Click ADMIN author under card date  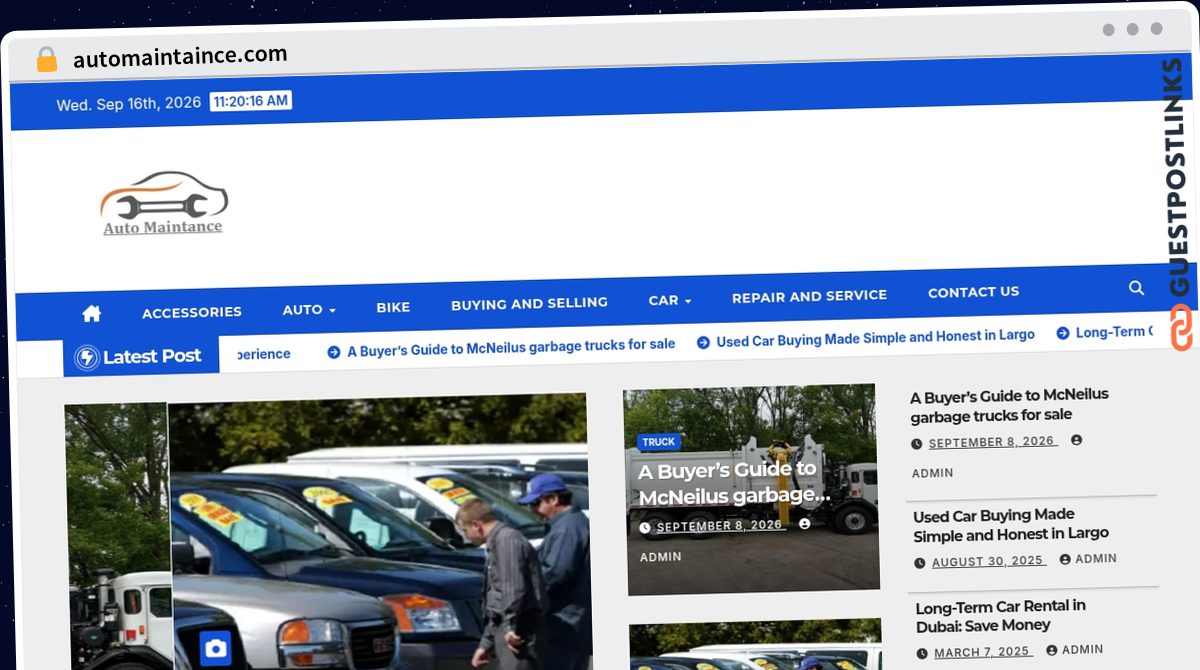point(661,557)
